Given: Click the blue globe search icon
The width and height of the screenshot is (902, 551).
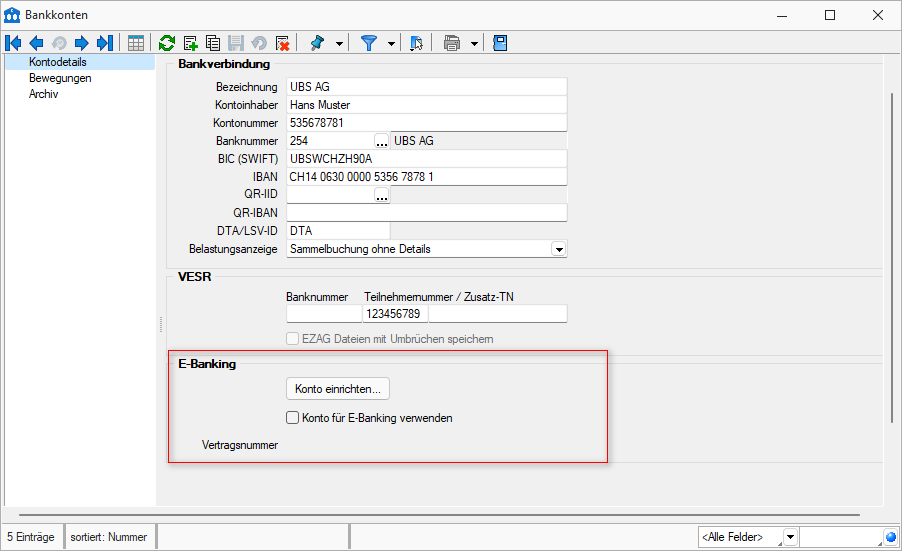Looking at the screenshot, I should tap(891, 537).
